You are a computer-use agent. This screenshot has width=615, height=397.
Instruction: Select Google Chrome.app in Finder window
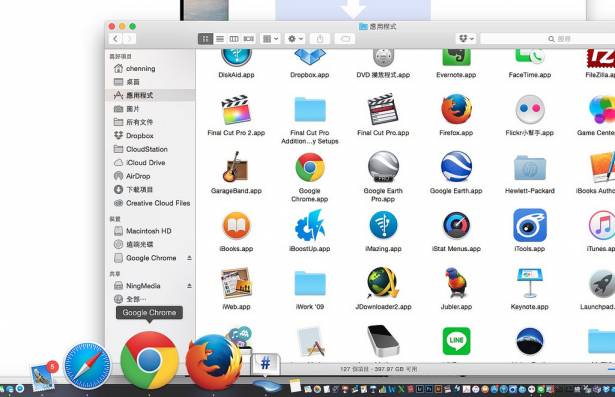tap(309, 168)
